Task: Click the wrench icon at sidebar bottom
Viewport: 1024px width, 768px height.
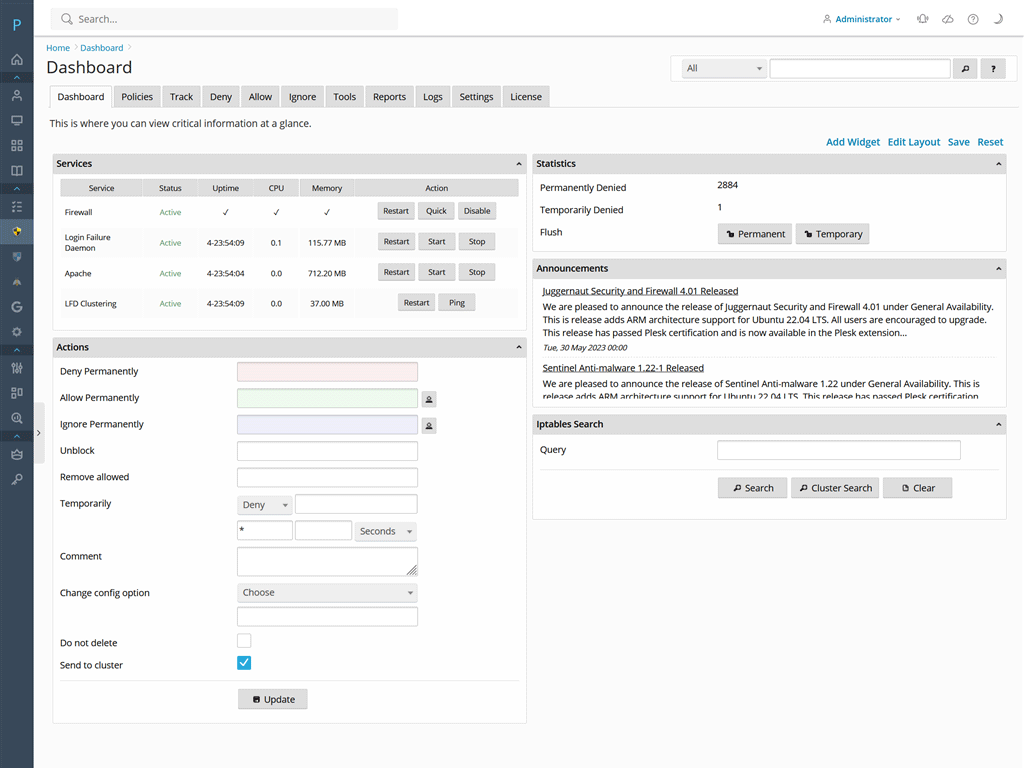Action: (x=16, y=477)
